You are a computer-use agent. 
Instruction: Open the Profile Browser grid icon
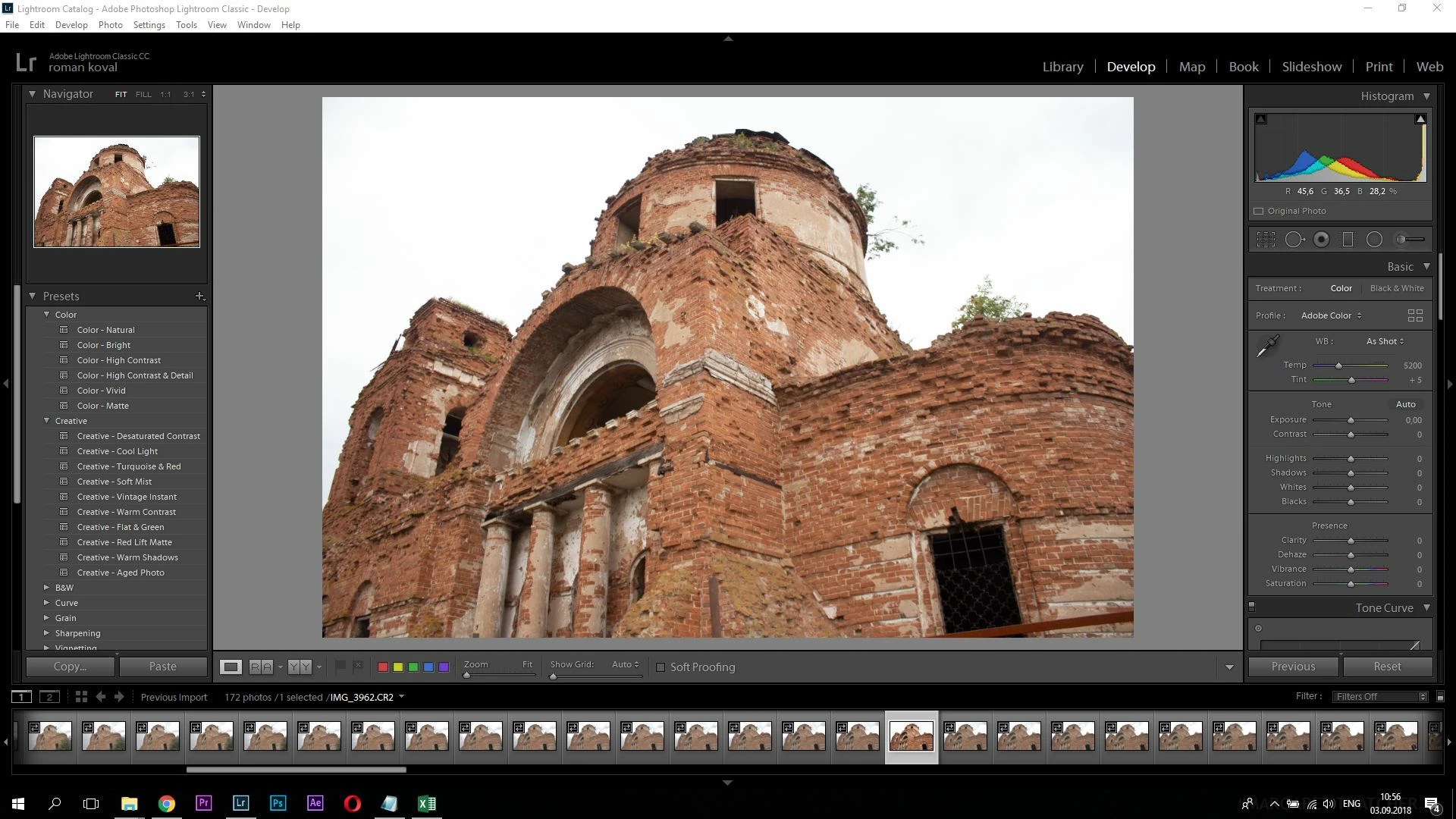tap(1415, 315)
